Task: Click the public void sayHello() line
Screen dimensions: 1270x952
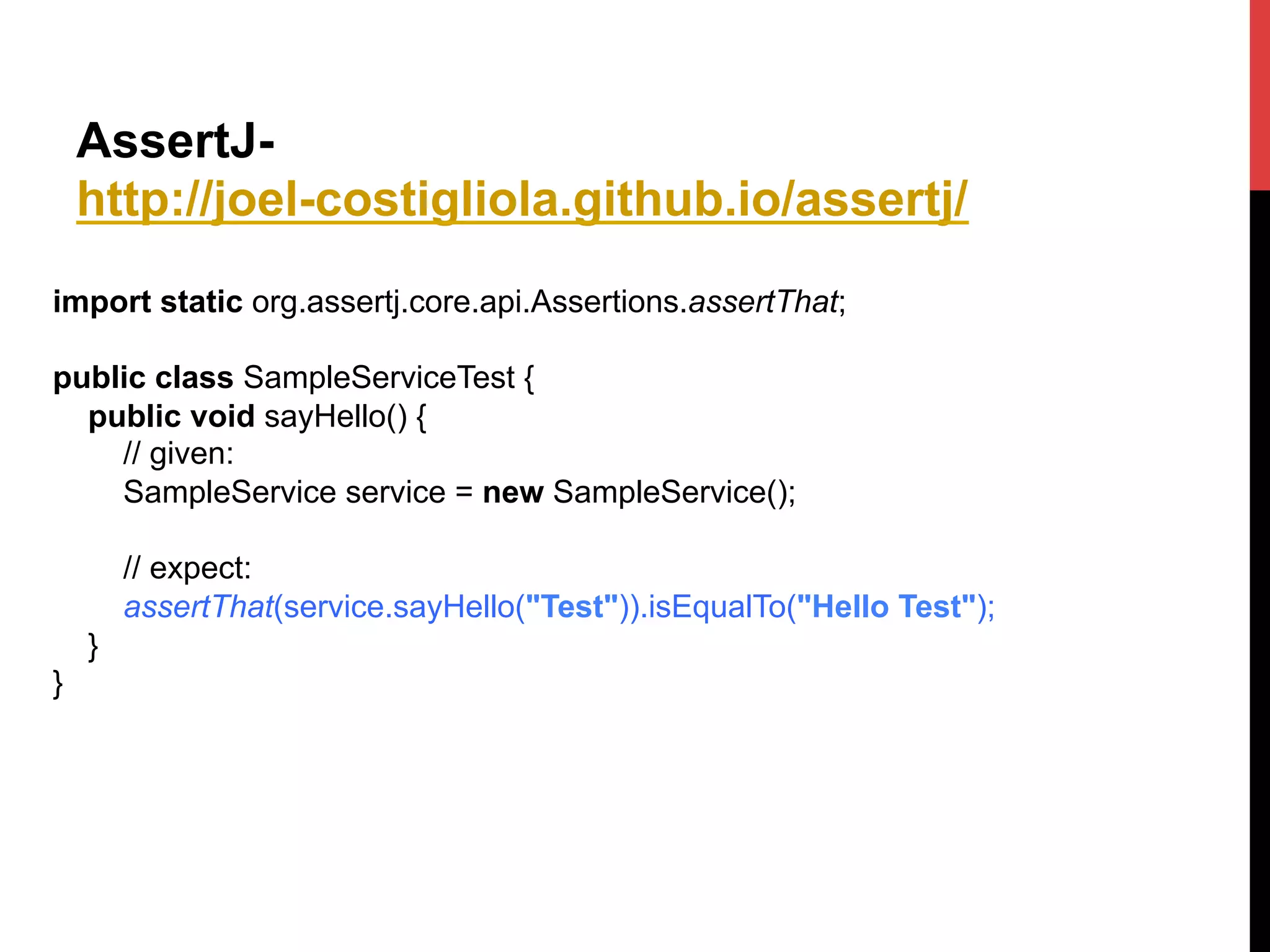Action: tap(257, 416)
